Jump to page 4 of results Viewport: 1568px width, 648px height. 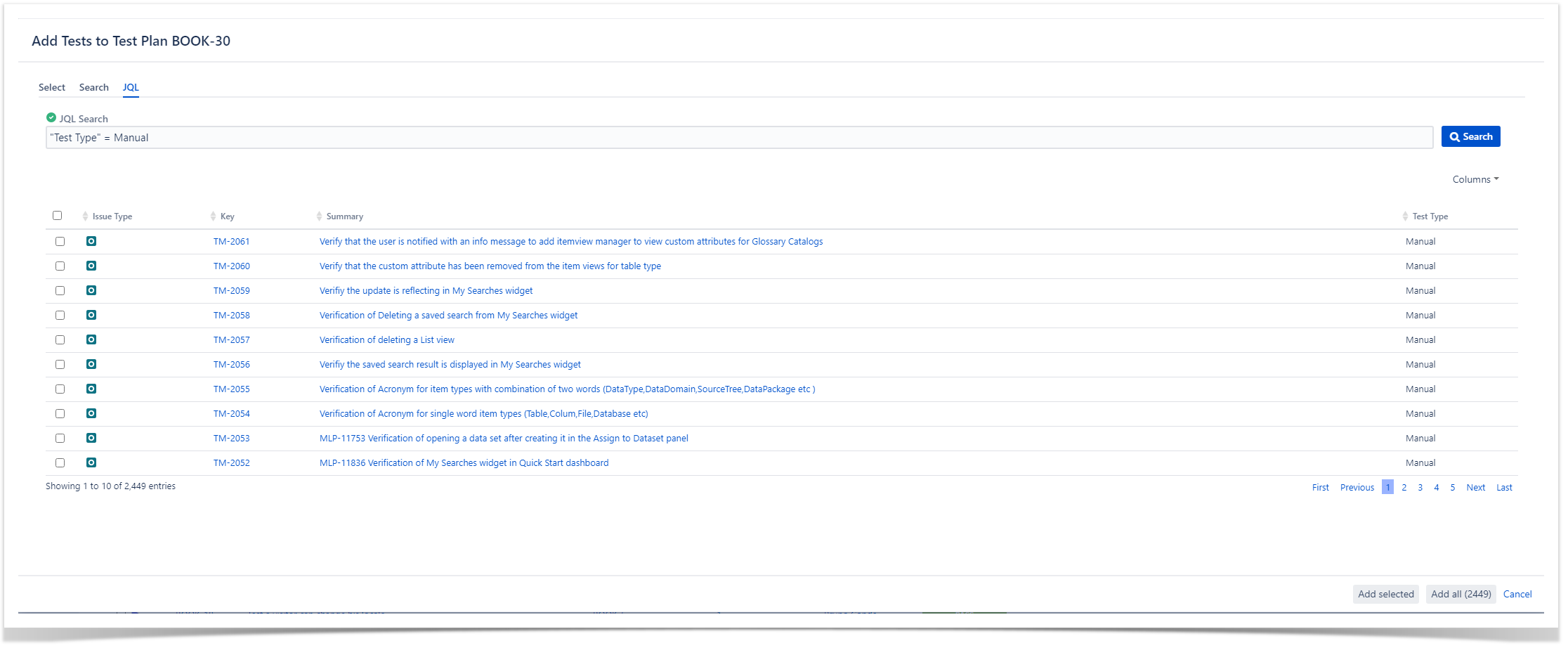(x=1436, y=487)
